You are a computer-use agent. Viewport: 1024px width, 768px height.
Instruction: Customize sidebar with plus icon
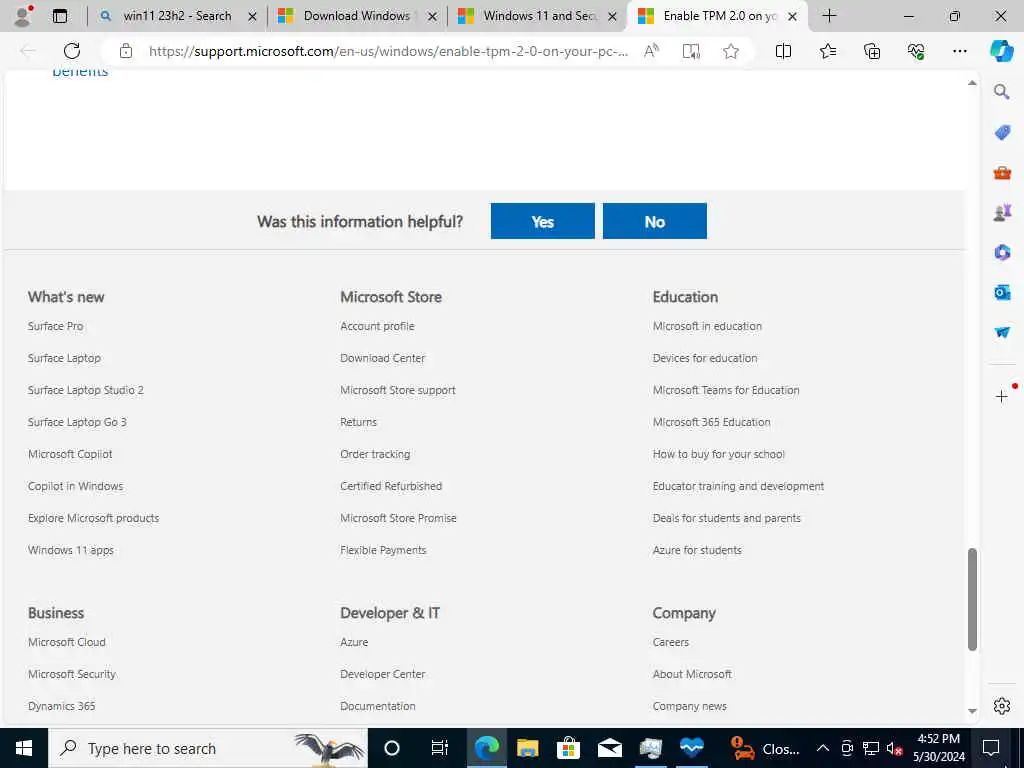(x=1001, y=396)
